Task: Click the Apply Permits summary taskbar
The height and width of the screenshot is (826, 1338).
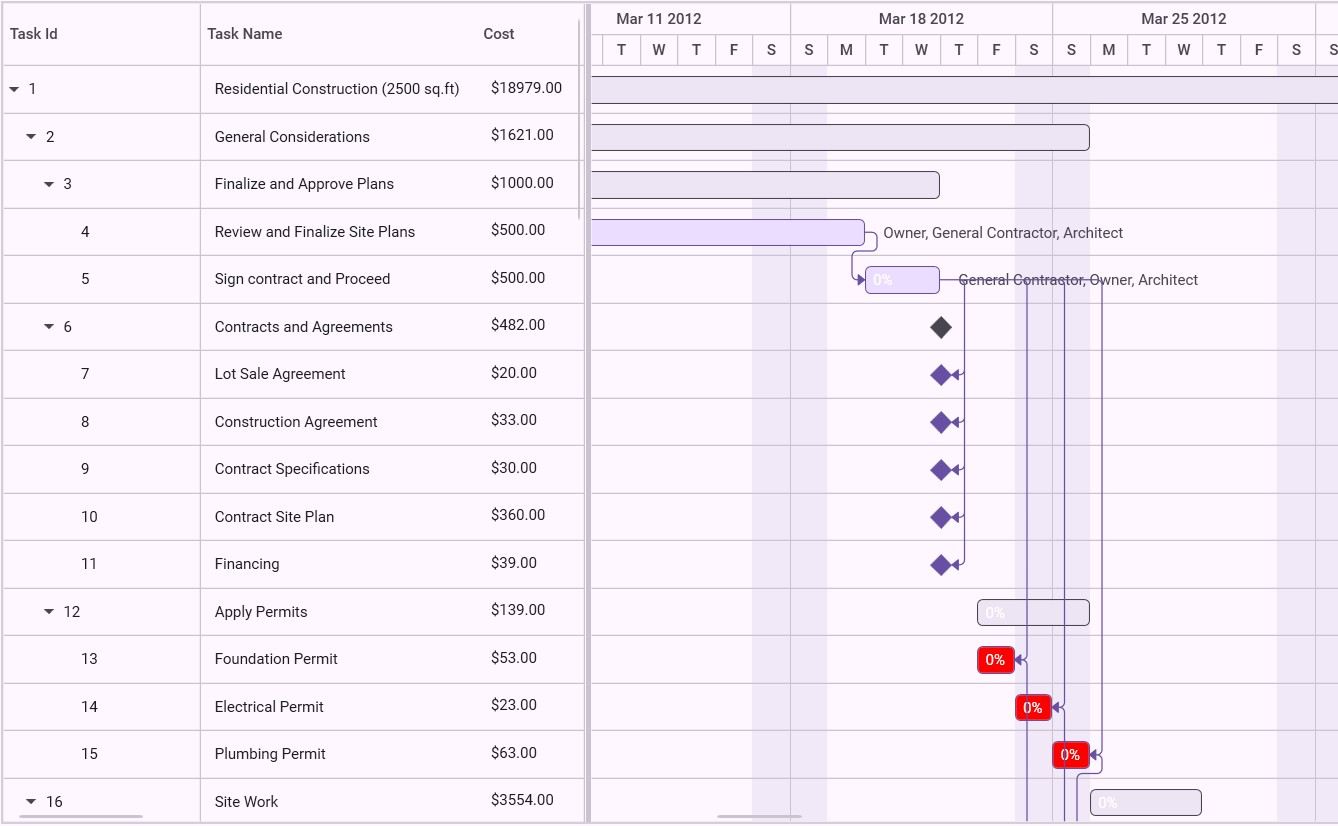Action: [1033, 612]
